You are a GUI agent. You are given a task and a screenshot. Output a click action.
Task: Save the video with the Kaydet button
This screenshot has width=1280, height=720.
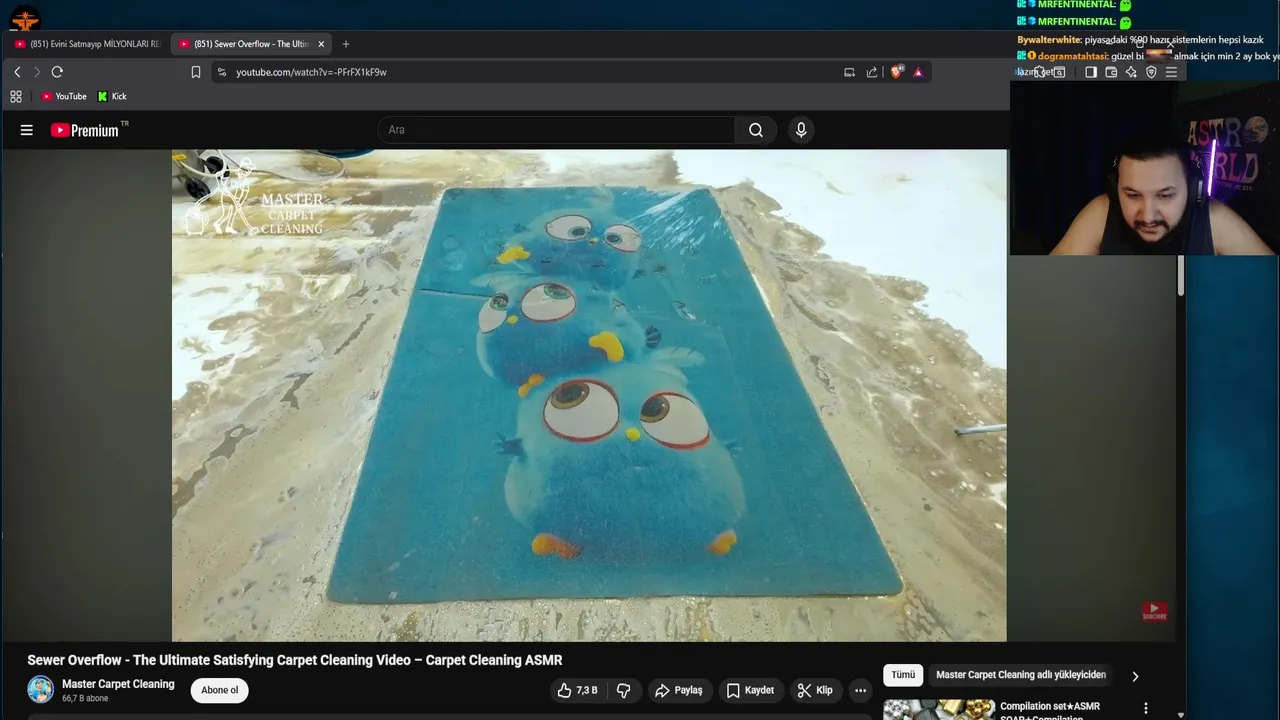[750, 690]
